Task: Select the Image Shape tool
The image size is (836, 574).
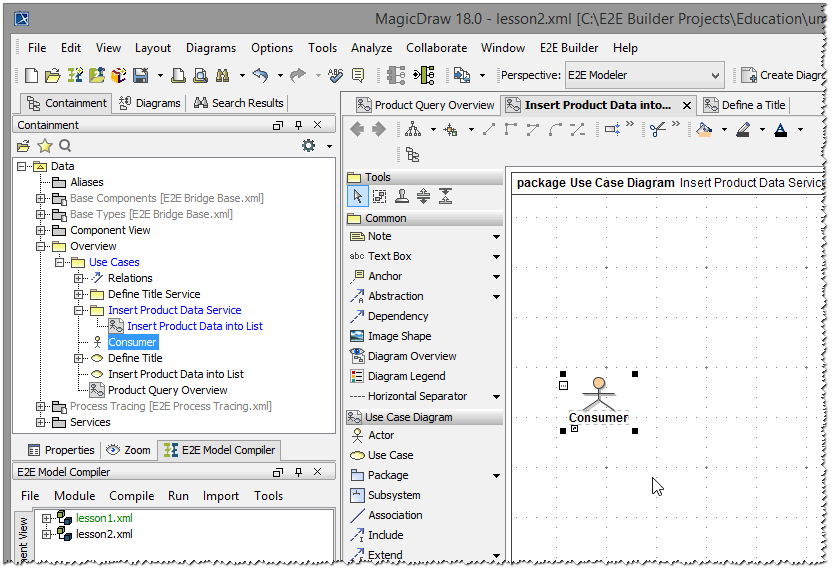Action: 399,336
